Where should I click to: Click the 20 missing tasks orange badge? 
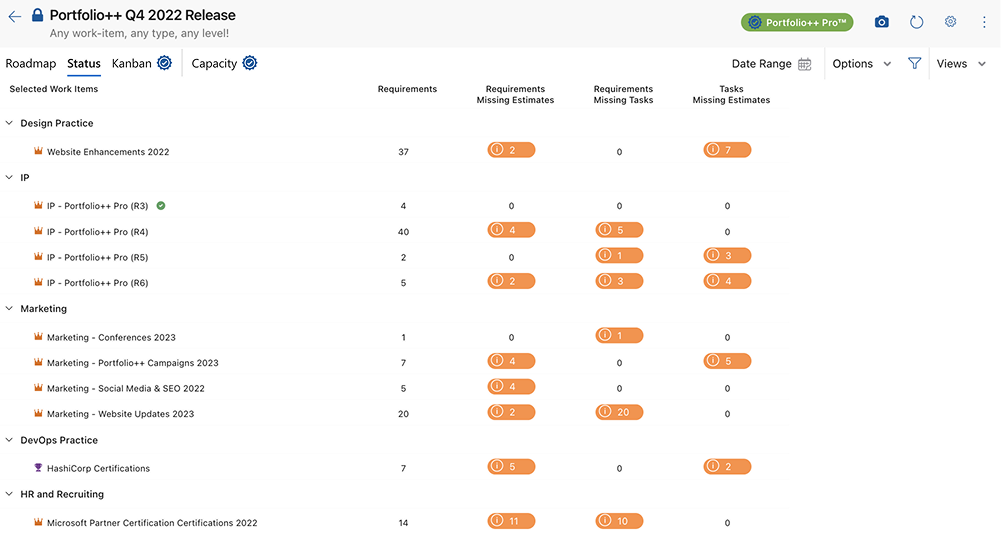pos(619,412)
